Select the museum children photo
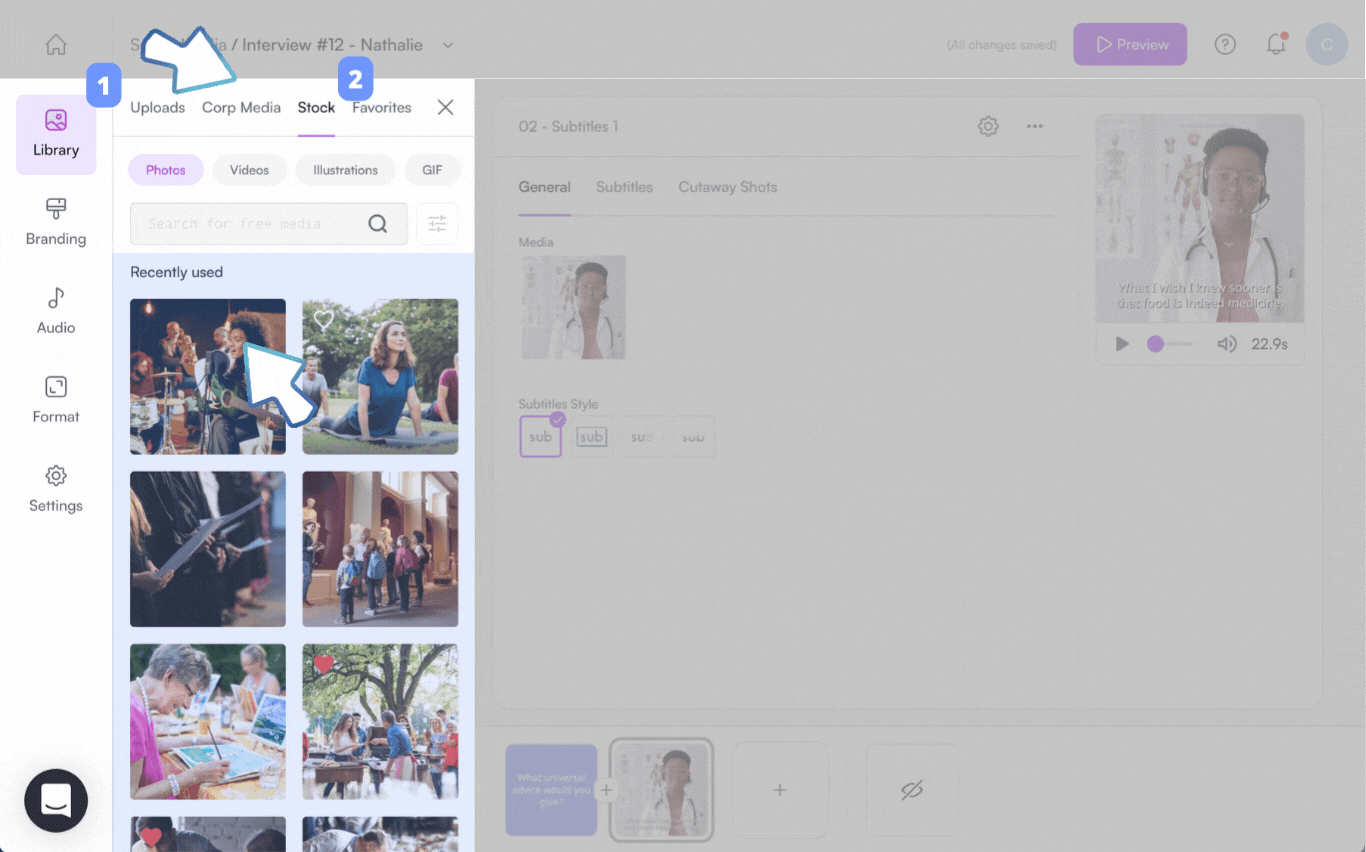The width and height of the screenshot is (1366, 852). 380,549
